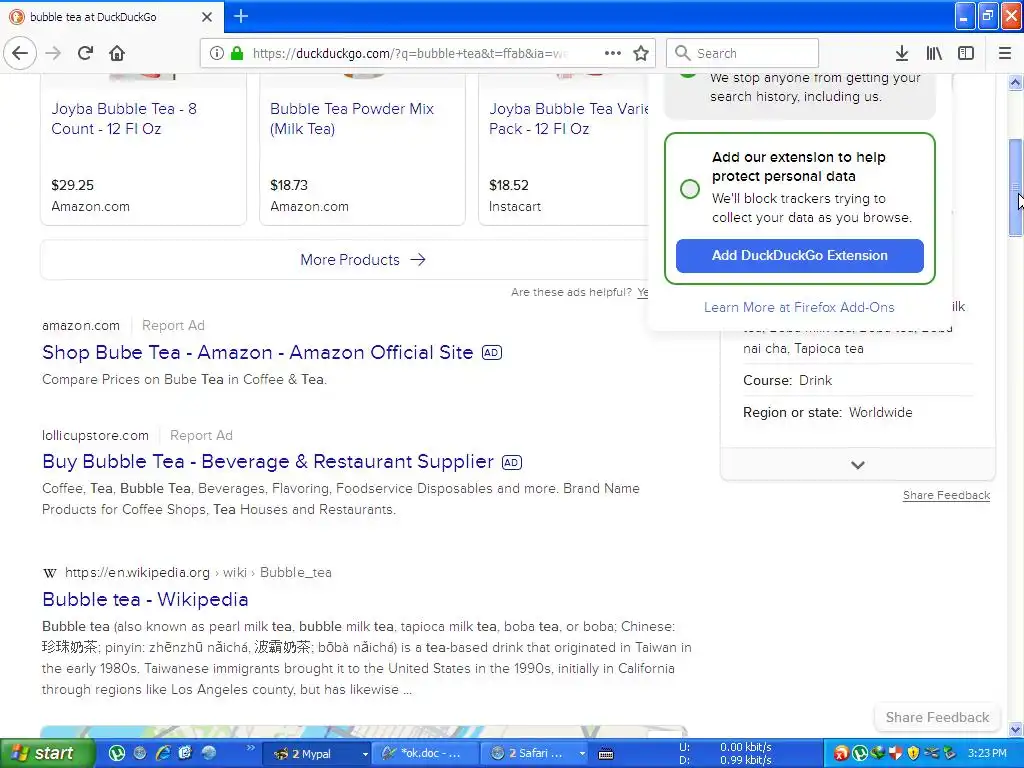Screen dimensions: 1024x768
Task: Switch to the ok.doc taskbar window
Action: 426,754
